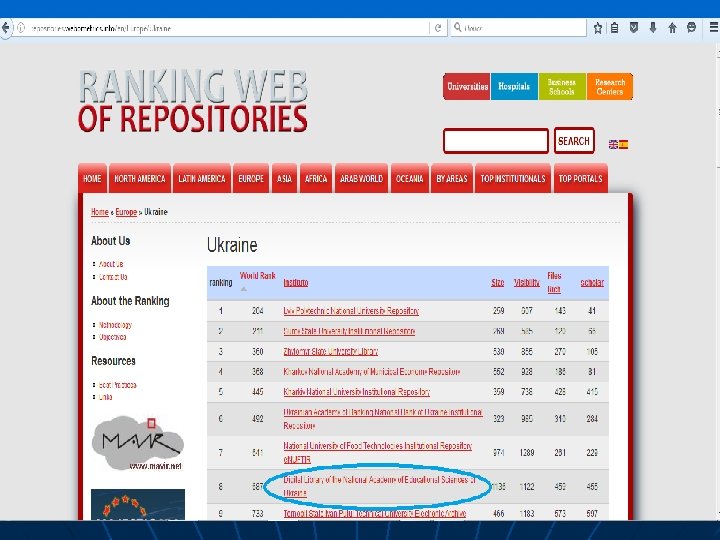Open Ukrainian Academy of Banking repository link
The height and width of the screenshot is (540, 720).
[x=382, y=419]
